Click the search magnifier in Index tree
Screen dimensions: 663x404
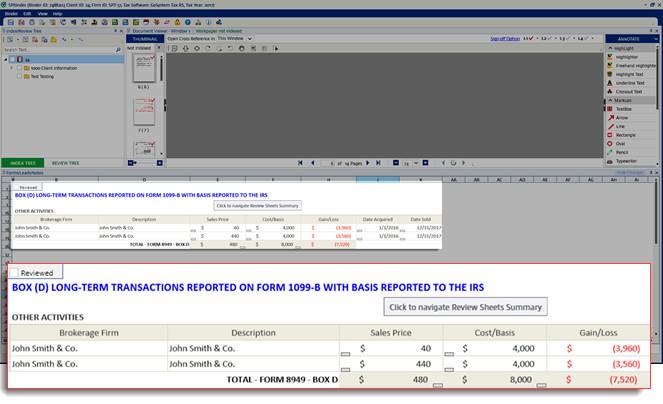pos(118,50)
